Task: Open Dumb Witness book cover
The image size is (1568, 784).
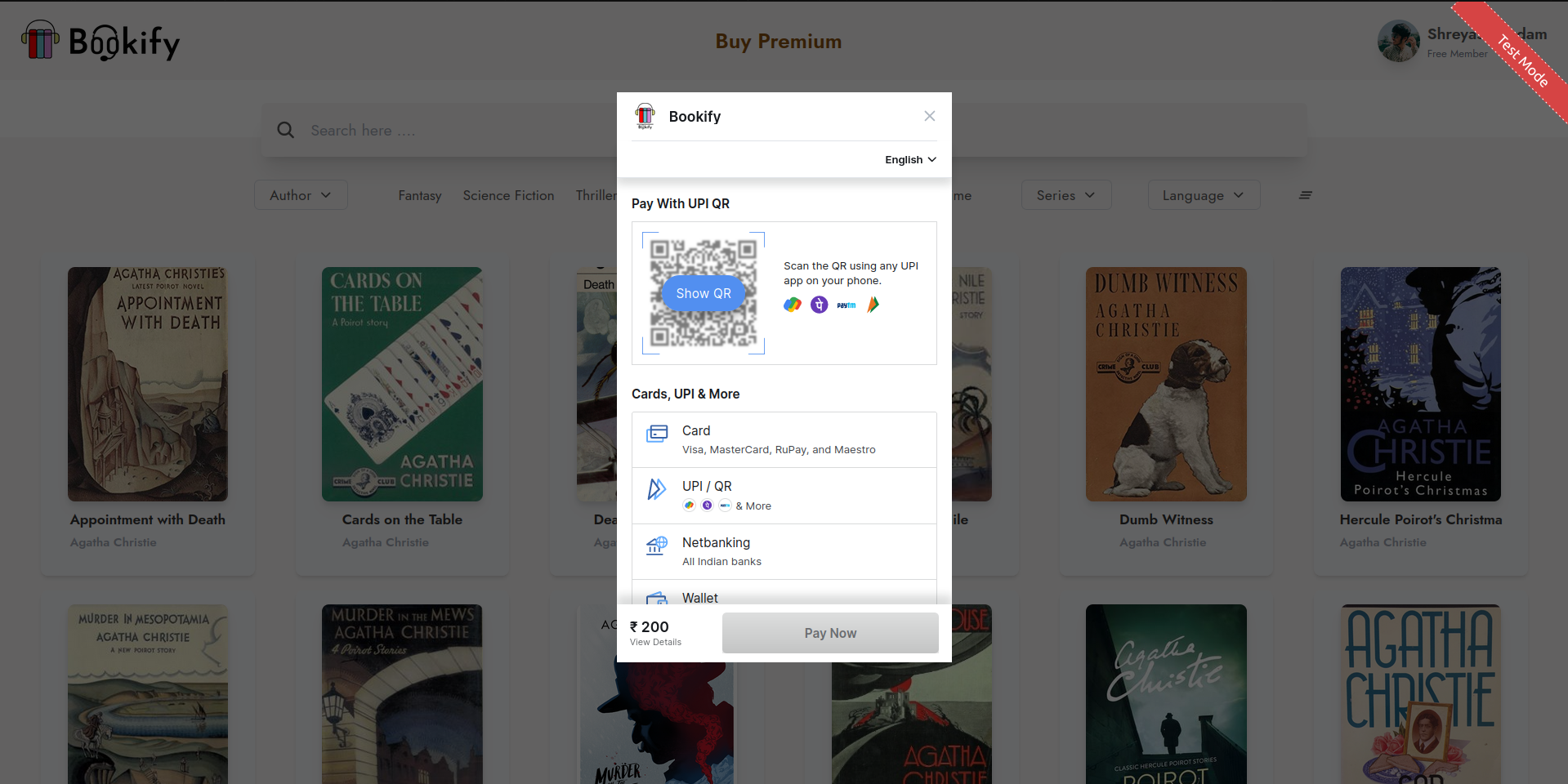Action: [1166, 384]
